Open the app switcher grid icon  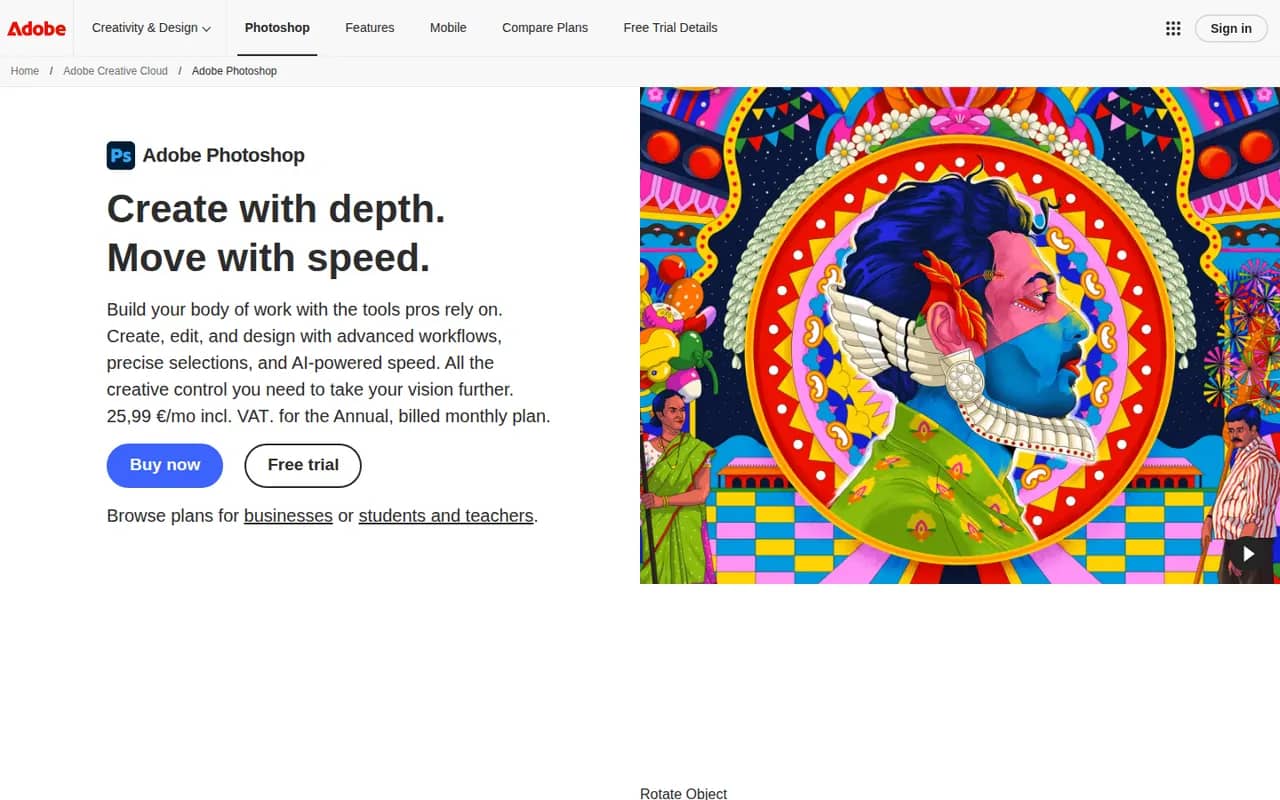(1173, 28)
